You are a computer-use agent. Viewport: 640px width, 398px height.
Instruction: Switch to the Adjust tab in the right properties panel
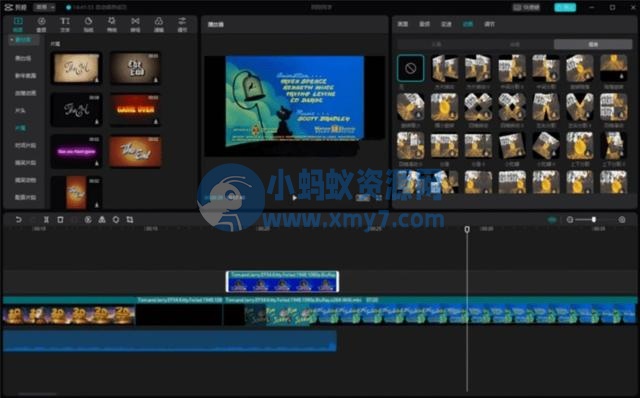point(489,24)
